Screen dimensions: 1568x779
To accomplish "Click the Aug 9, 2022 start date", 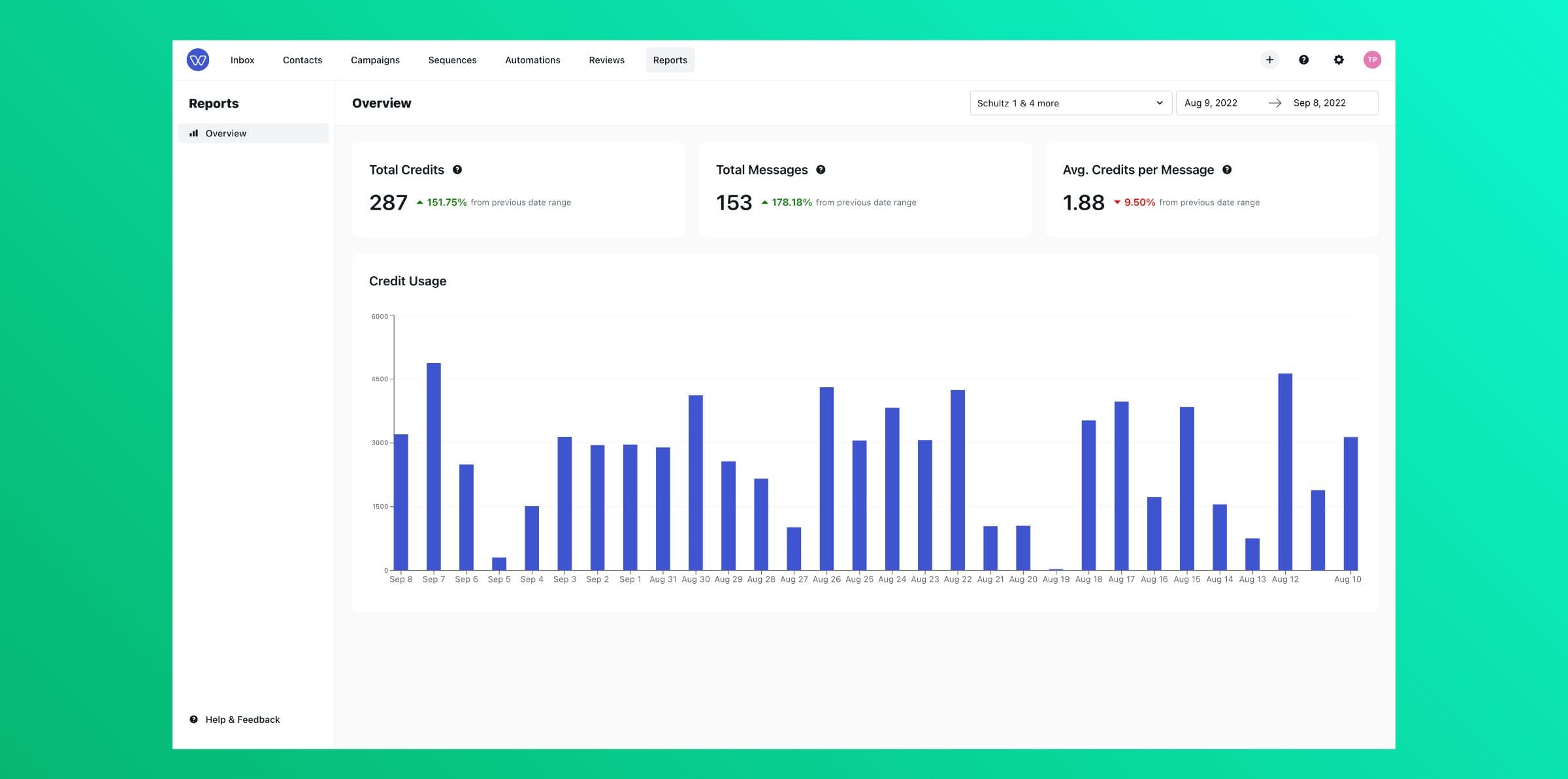I will 1211,103.
